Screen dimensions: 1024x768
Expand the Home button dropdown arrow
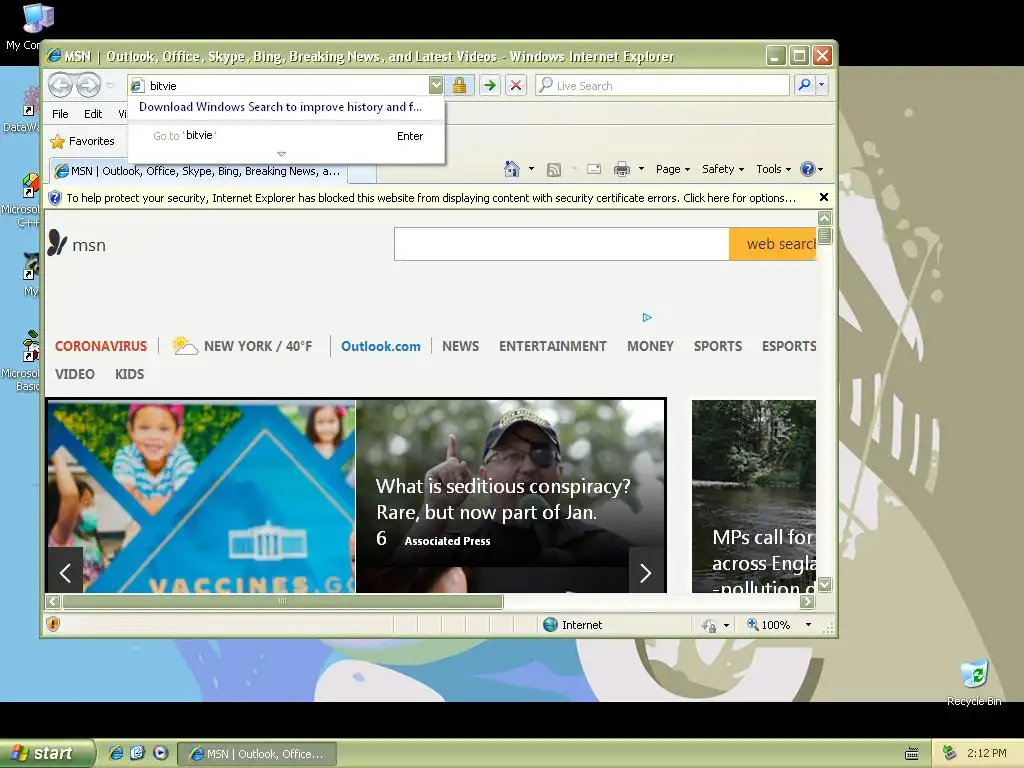531,169
